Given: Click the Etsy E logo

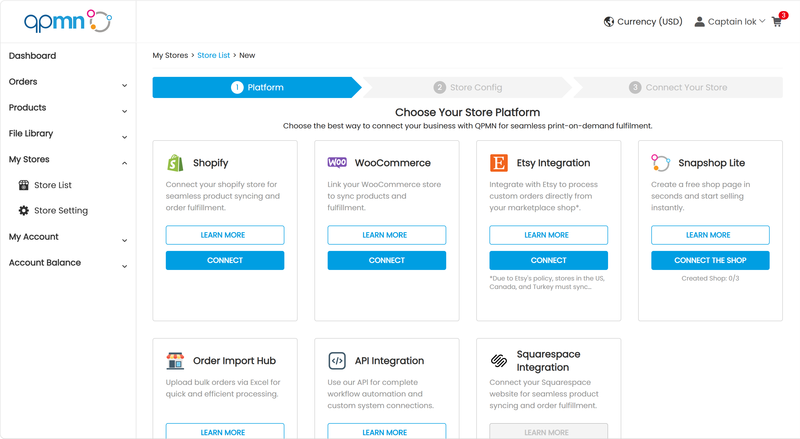Looking at the screenshot, I should point(498,163).
